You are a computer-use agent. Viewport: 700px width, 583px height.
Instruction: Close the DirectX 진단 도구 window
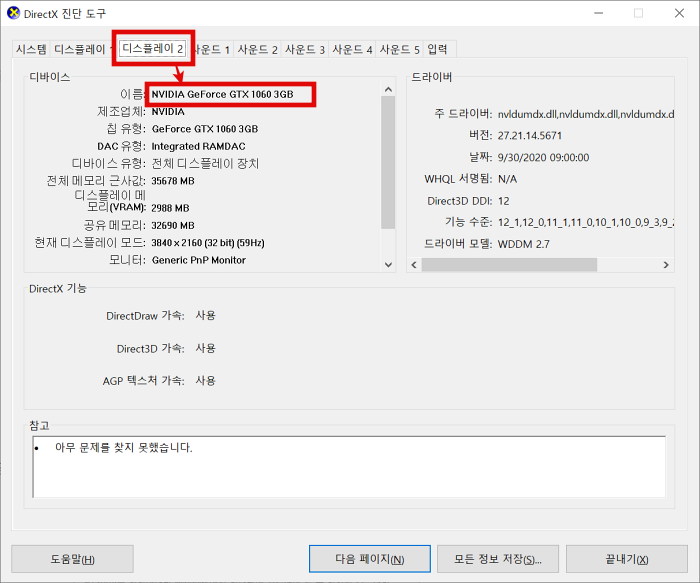[x=679, y=13]
